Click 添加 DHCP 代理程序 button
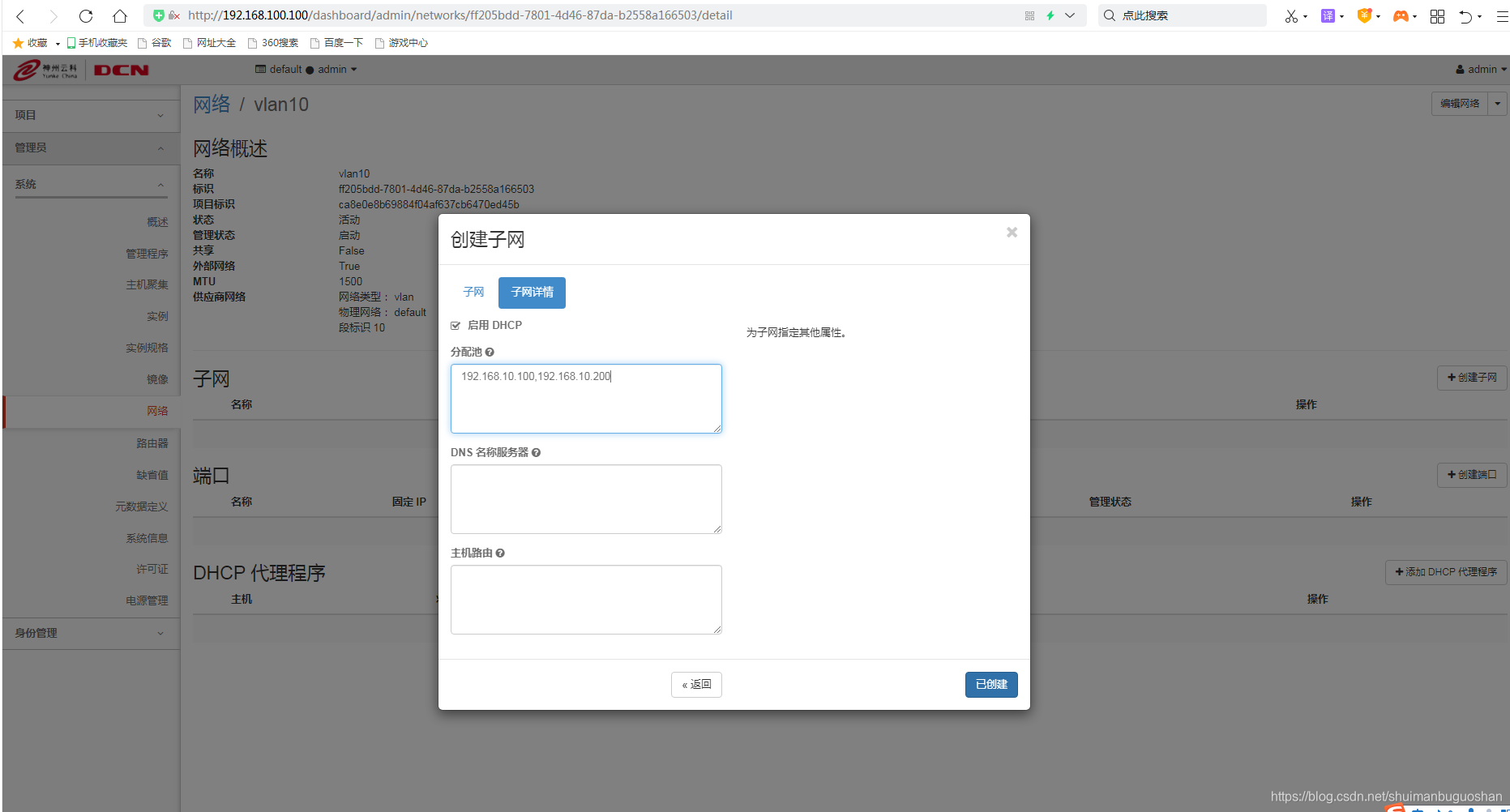This screenshot has width=1510, height=812. [1446, 572]
